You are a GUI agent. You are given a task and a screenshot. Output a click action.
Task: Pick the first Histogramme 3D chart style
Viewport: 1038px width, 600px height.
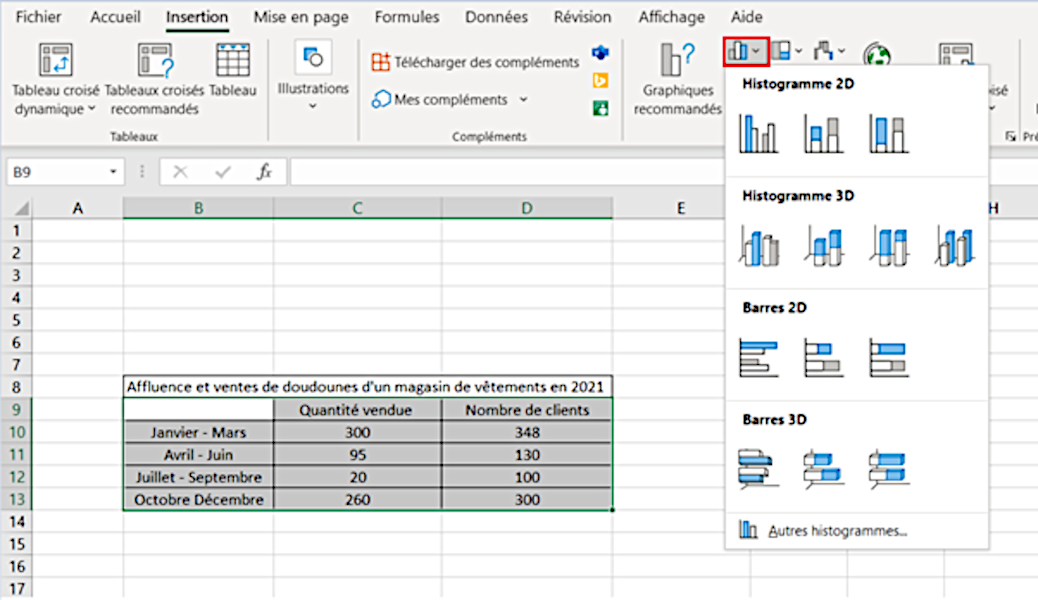tap(758, 245)
